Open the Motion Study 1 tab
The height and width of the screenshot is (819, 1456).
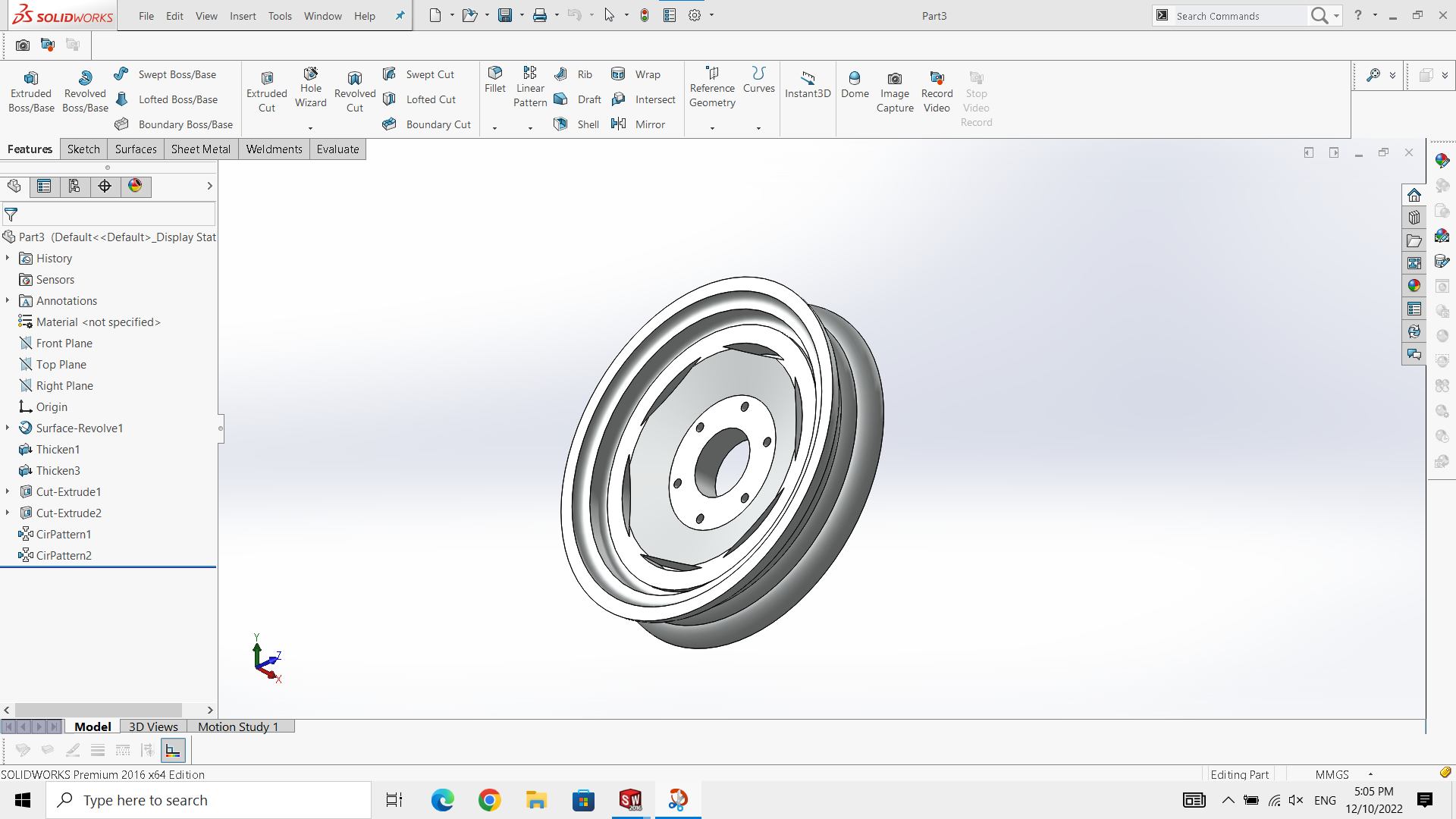(238, 726)
